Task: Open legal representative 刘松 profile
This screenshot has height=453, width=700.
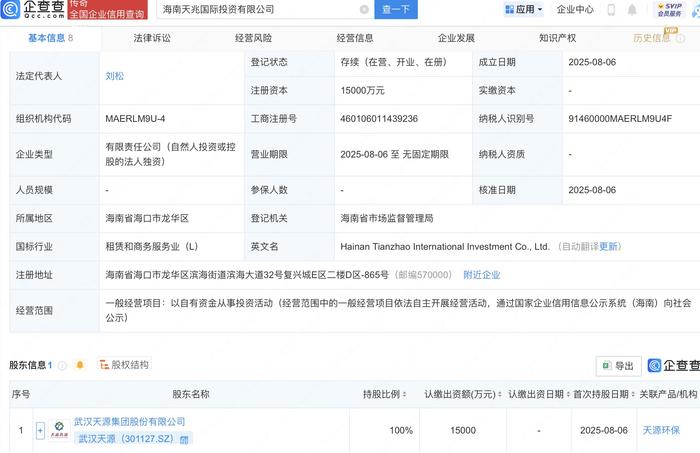Action: (x=115, y=76)
